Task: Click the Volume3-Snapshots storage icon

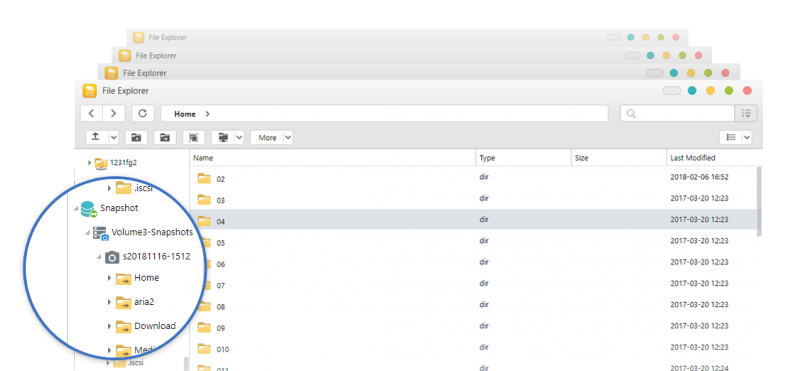Action: [x=100, y=233]
